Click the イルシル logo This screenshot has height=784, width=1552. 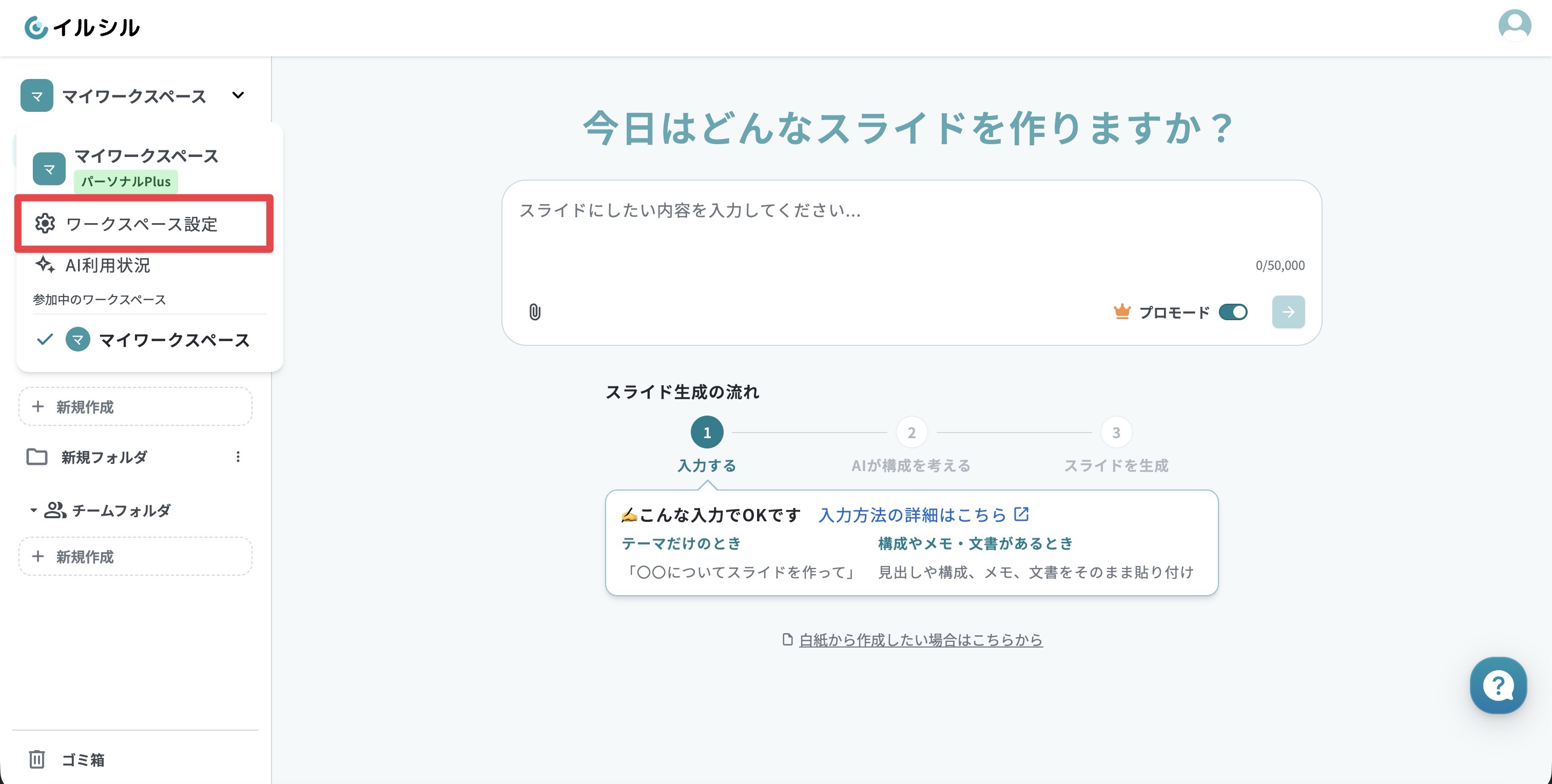click(82, 28)
